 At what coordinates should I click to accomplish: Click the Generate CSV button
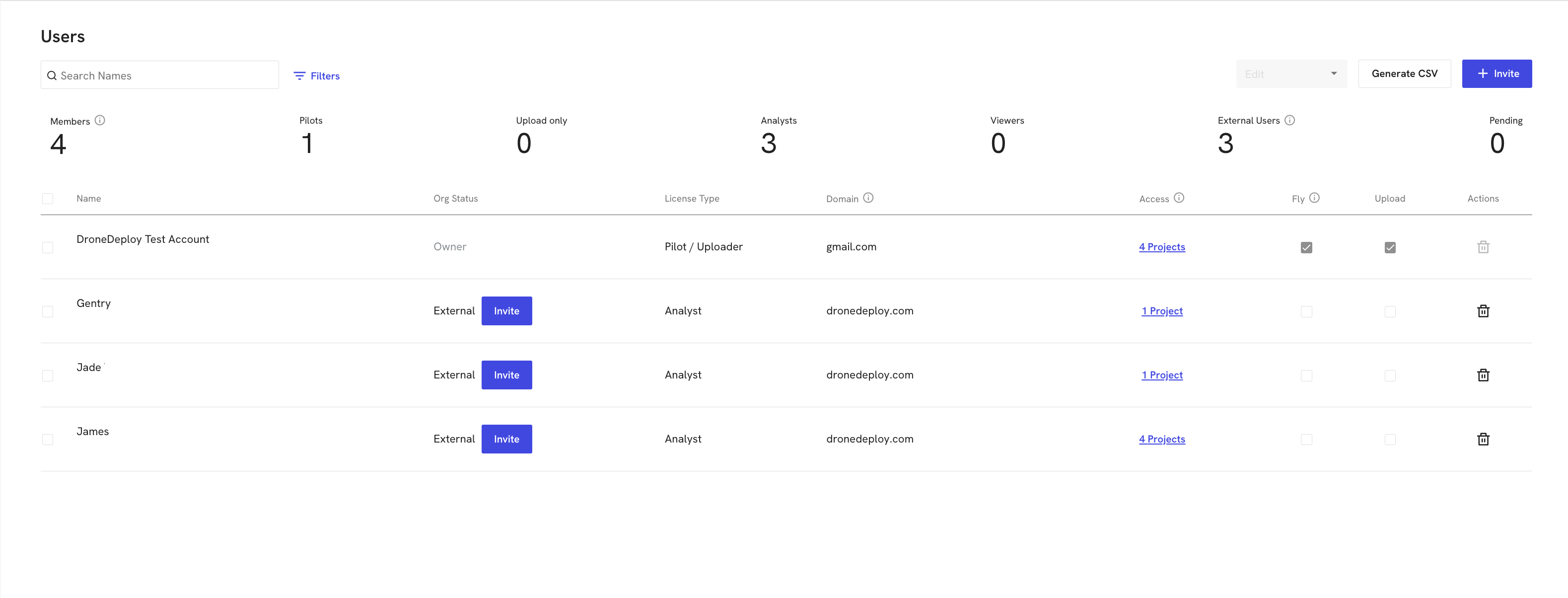tap(1404, 74)
